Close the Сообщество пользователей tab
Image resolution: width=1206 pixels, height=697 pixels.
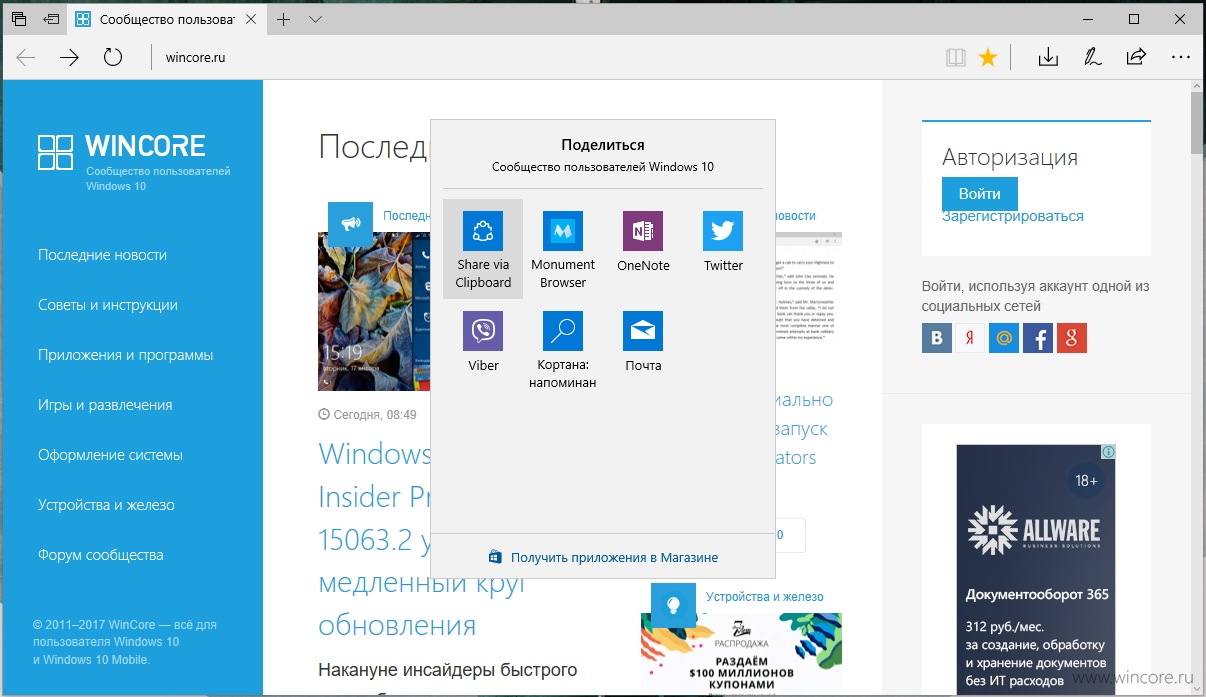[x=250, y=19]
